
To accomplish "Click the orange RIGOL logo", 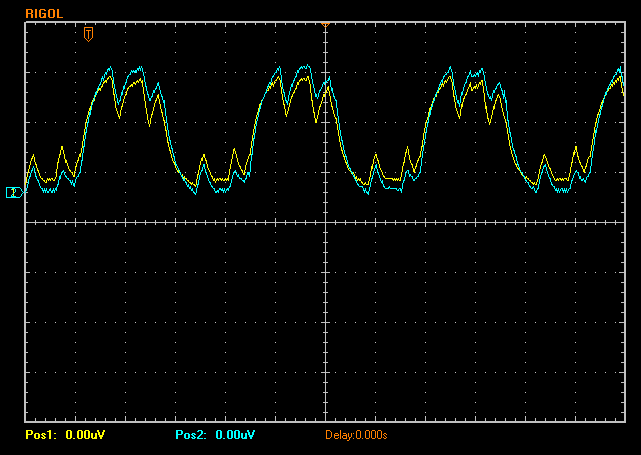I will 44,14.
